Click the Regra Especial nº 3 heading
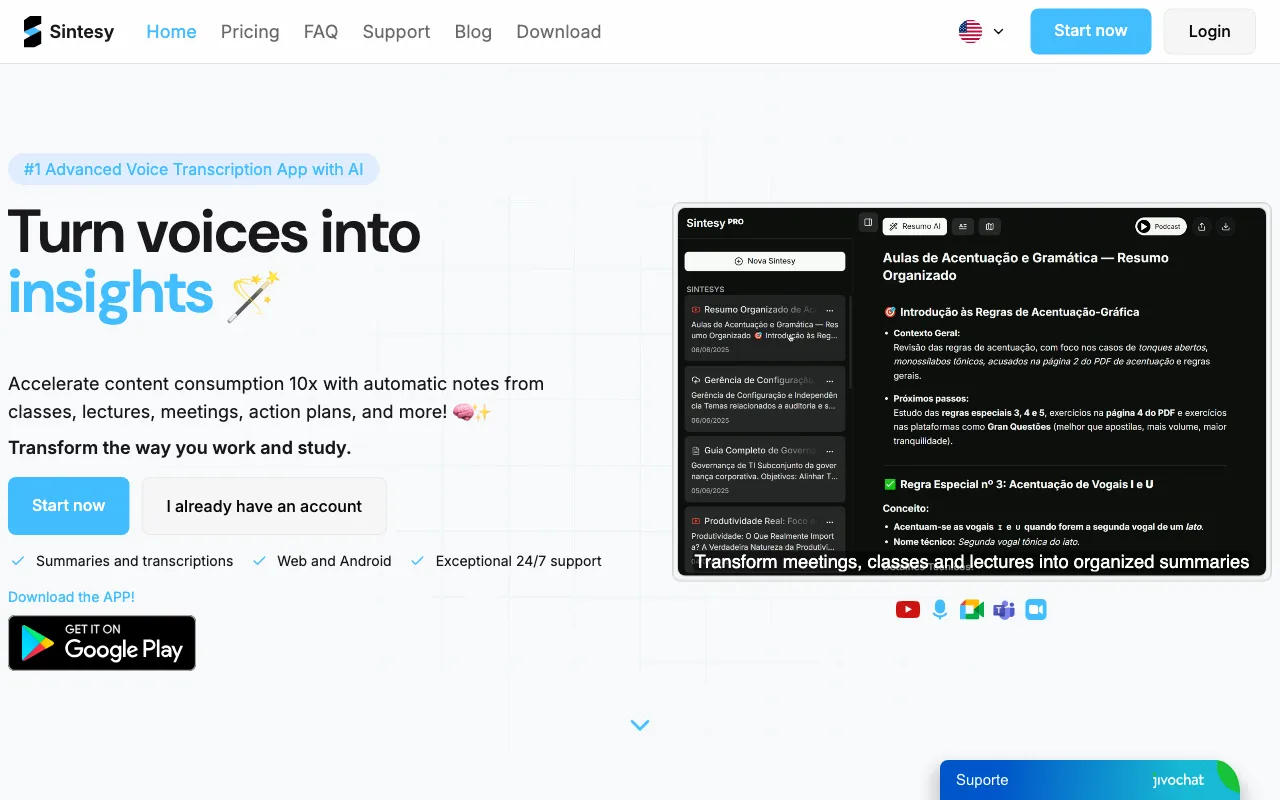The width and height of the screenshot is (1280, 800). (1018, 484)
